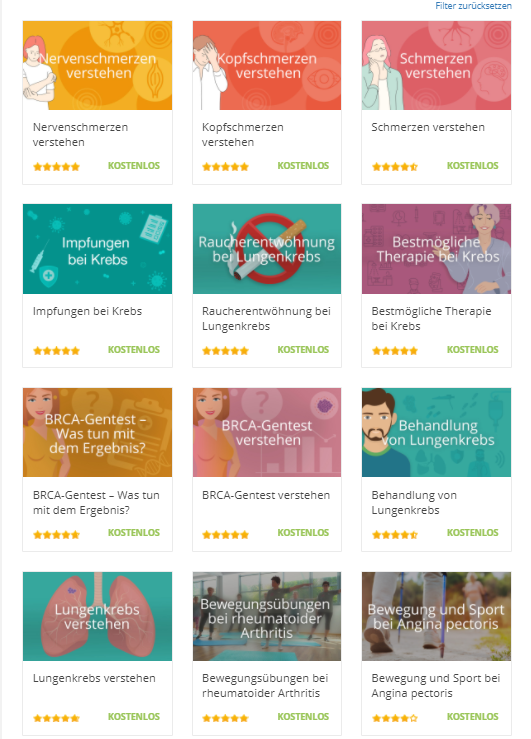Image resolution: width=531 pixels, height=739 pixels.
Task: Select Bewegungsübungen bei rheumatoider Arthritis thumbnail
Action: pyautogui.click(x=267, y=616)
